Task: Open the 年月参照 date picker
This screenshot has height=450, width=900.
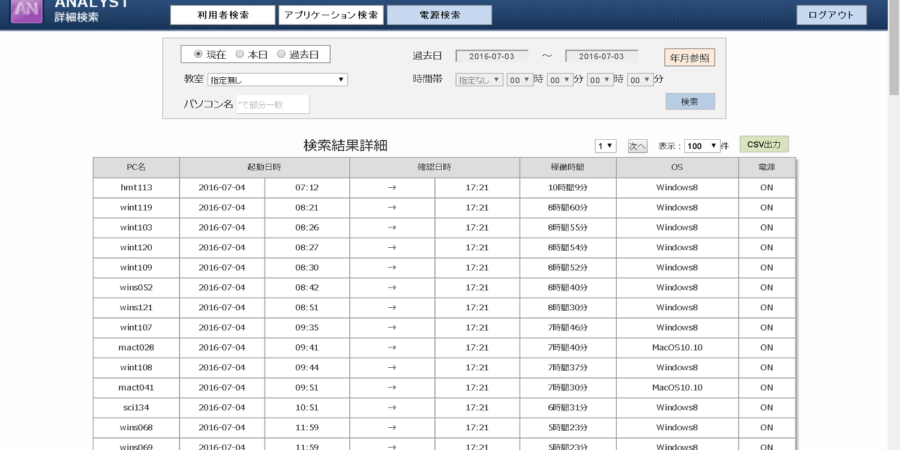Action: 689,58
